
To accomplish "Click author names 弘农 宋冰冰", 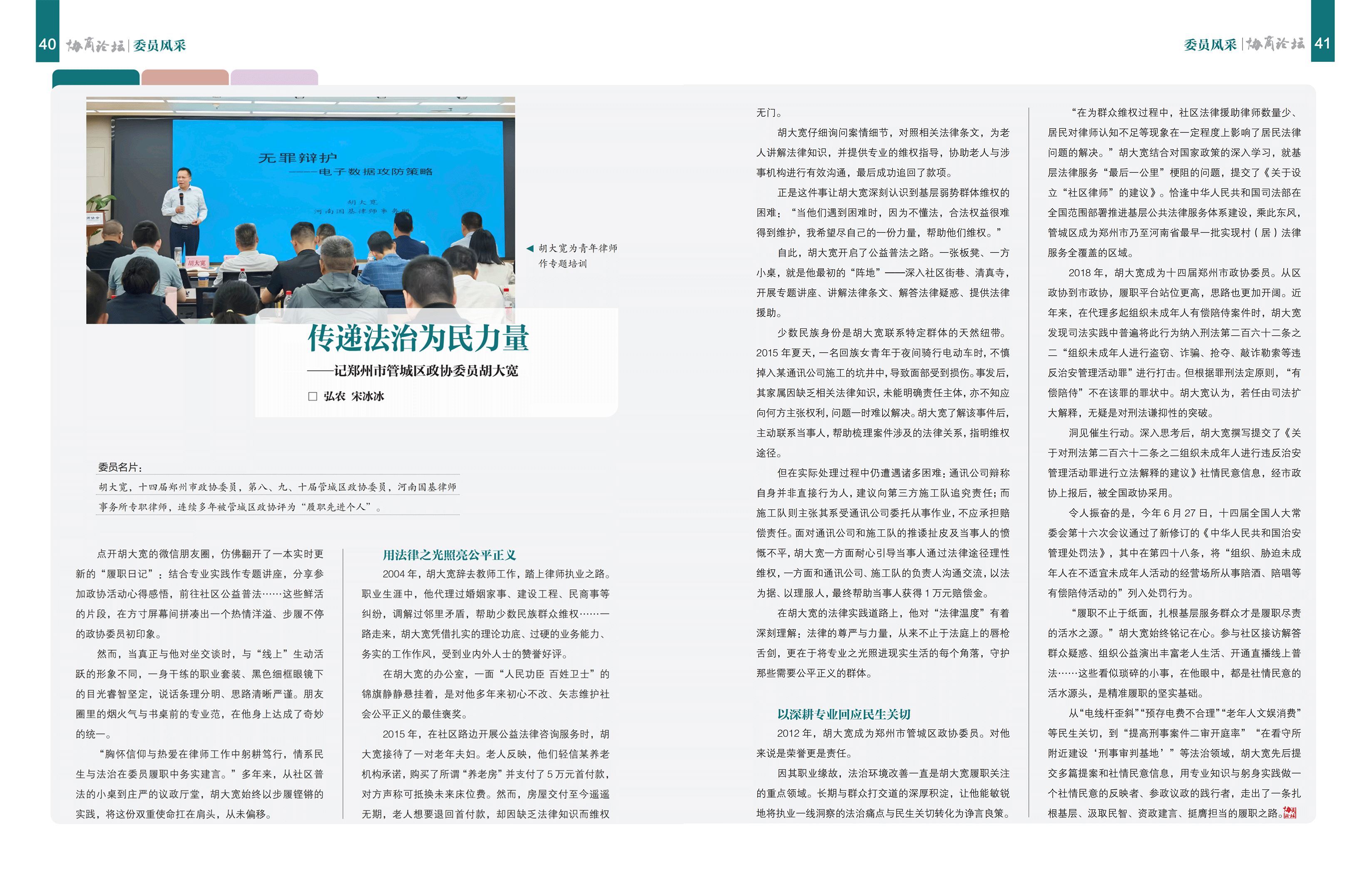I will pos(353,396).
